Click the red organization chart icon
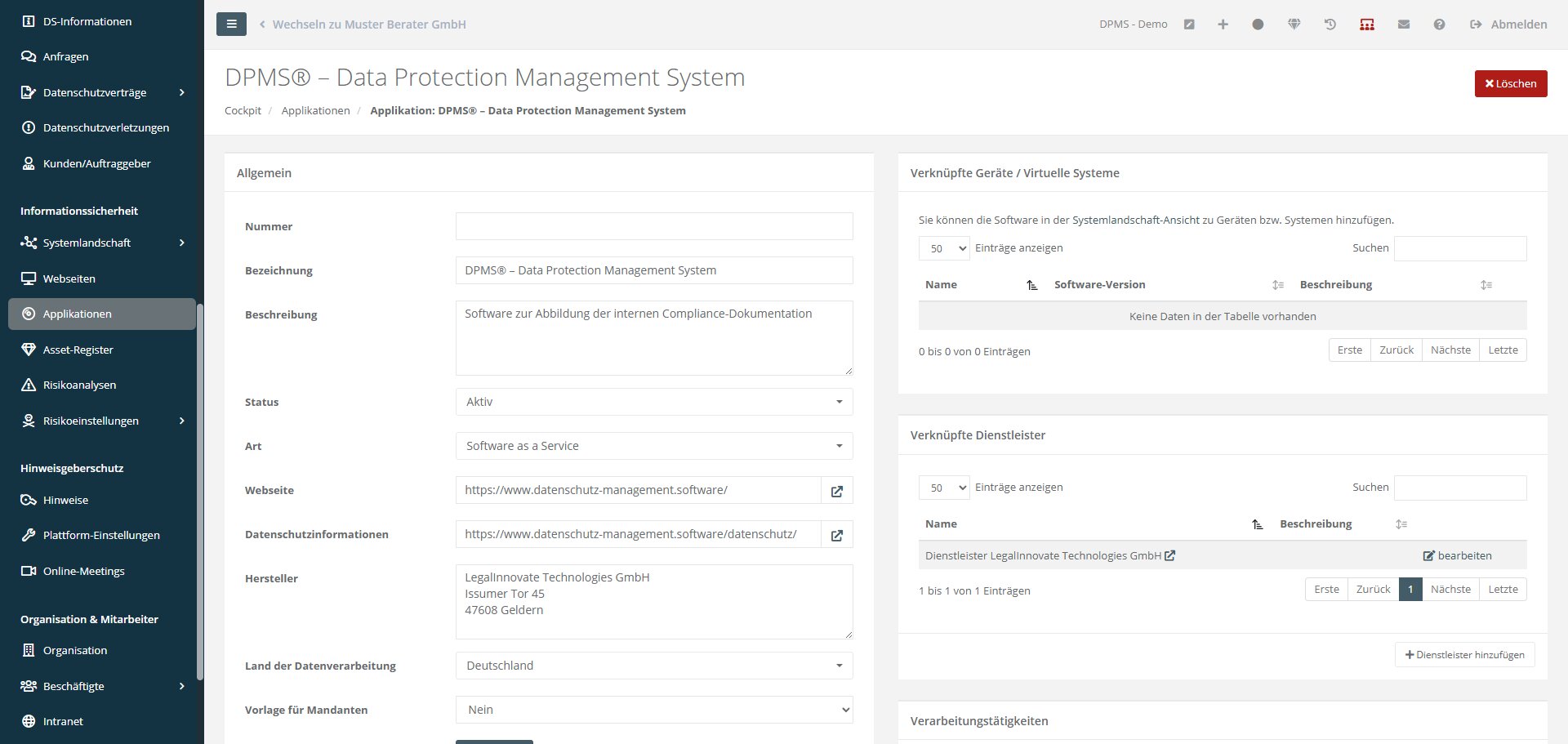Image resolution: width=1568 pixels, height=744 pixels. pyautogui.click(x=1366, y=25)
